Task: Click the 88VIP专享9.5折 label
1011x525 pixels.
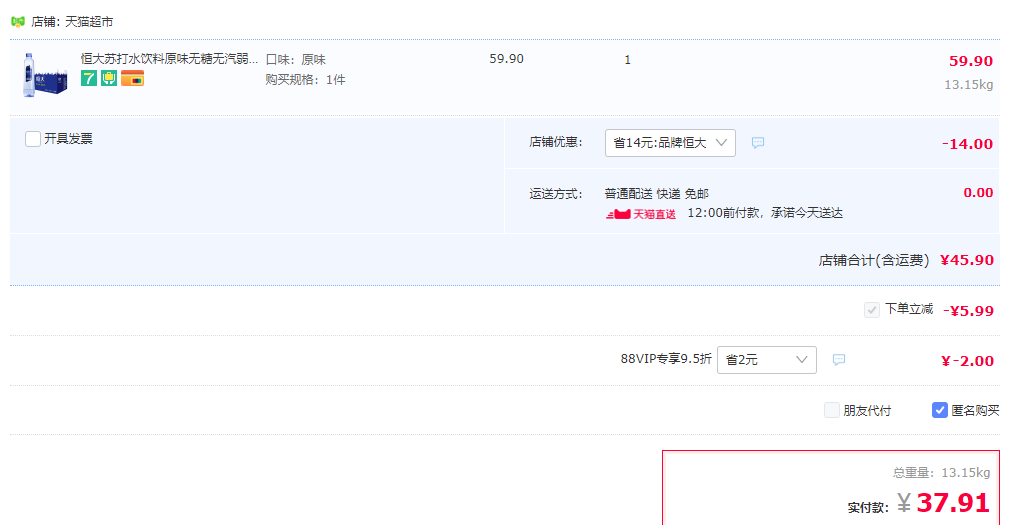Action: [x=666, y=359]
